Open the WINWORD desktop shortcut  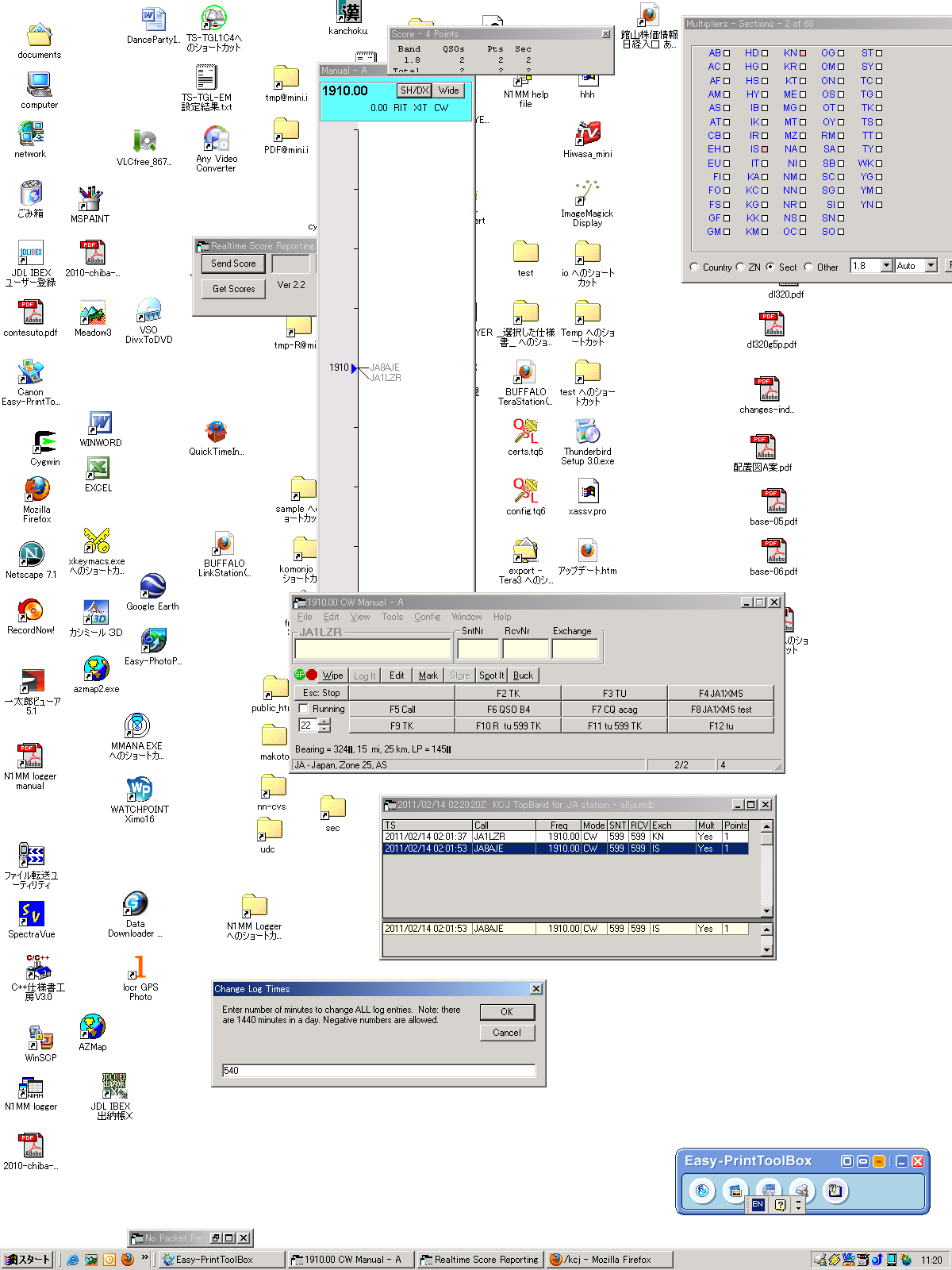(x=100, y=423)
